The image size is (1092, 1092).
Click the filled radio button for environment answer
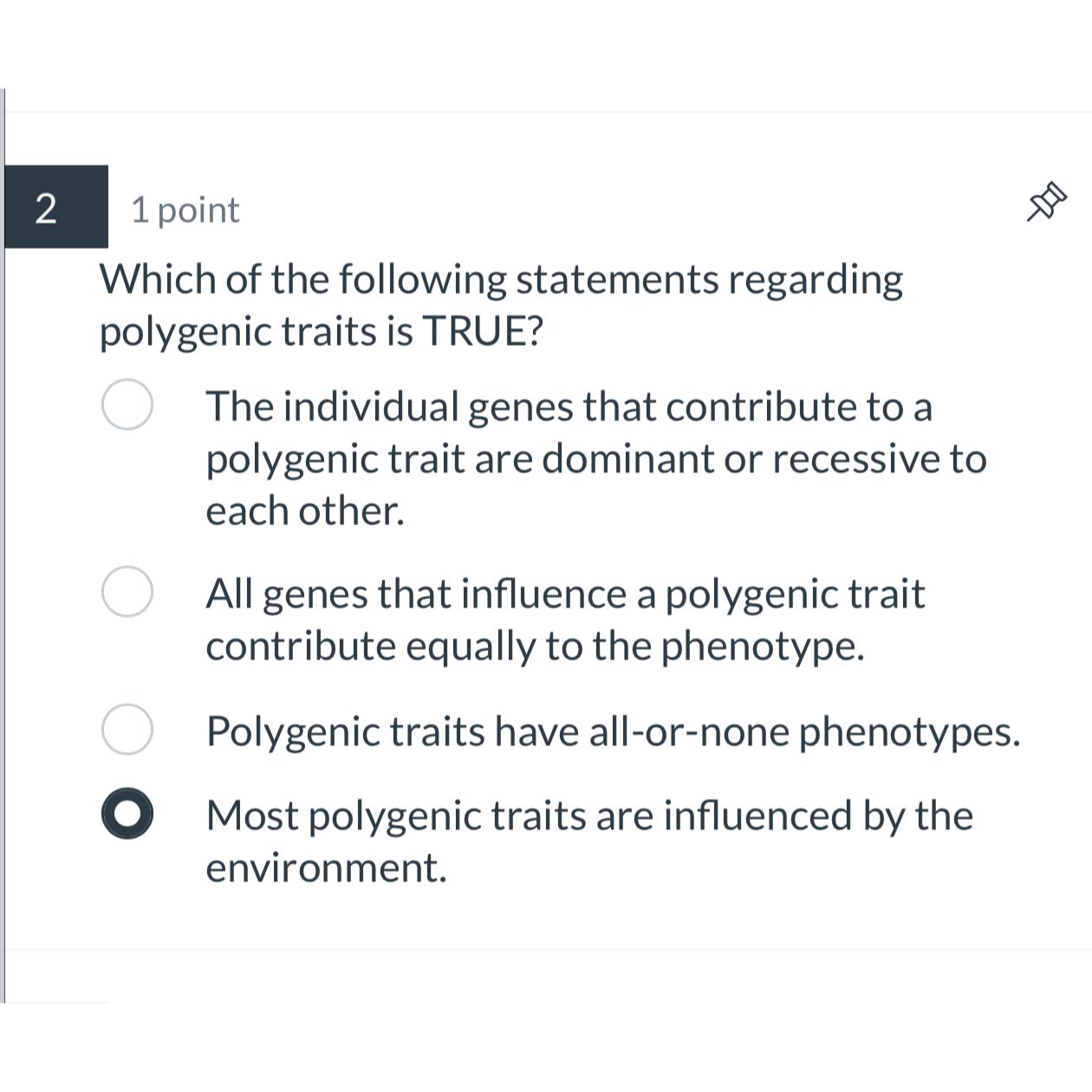pyautogui.click(x=127, y=814)
